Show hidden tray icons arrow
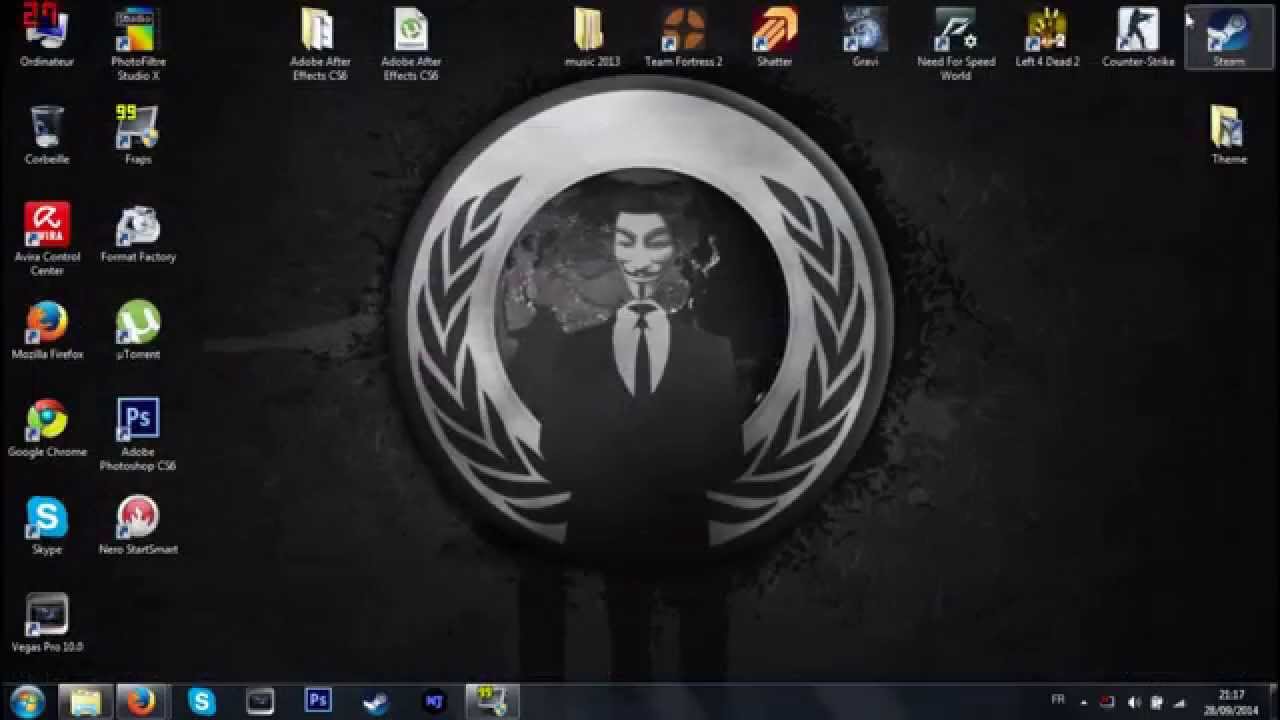1280x720 pixels. coord(1083,702)
